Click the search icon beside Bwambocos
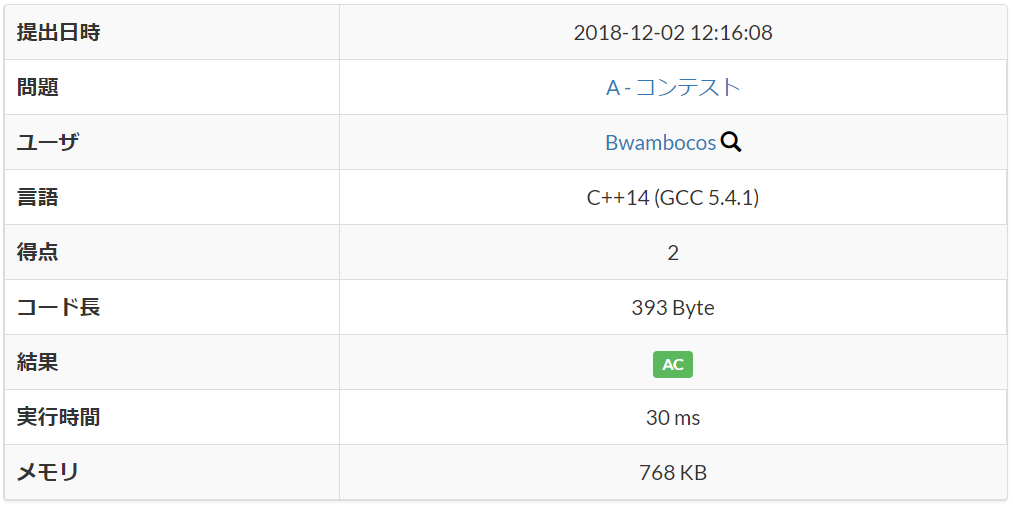 tap(731, 142)
